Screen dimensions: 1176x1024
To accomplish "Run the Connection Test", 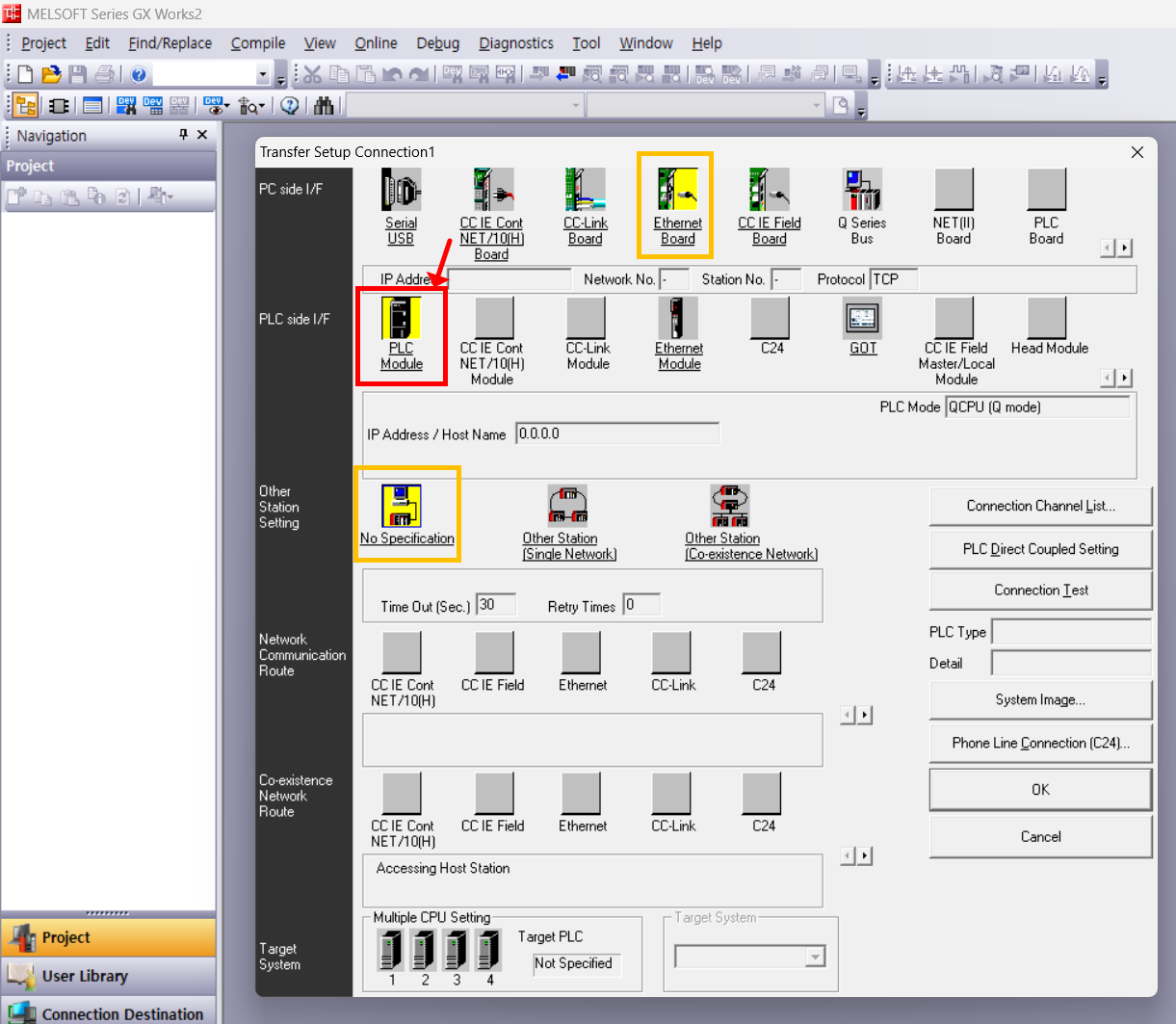I will click(x=1040, y=591).
